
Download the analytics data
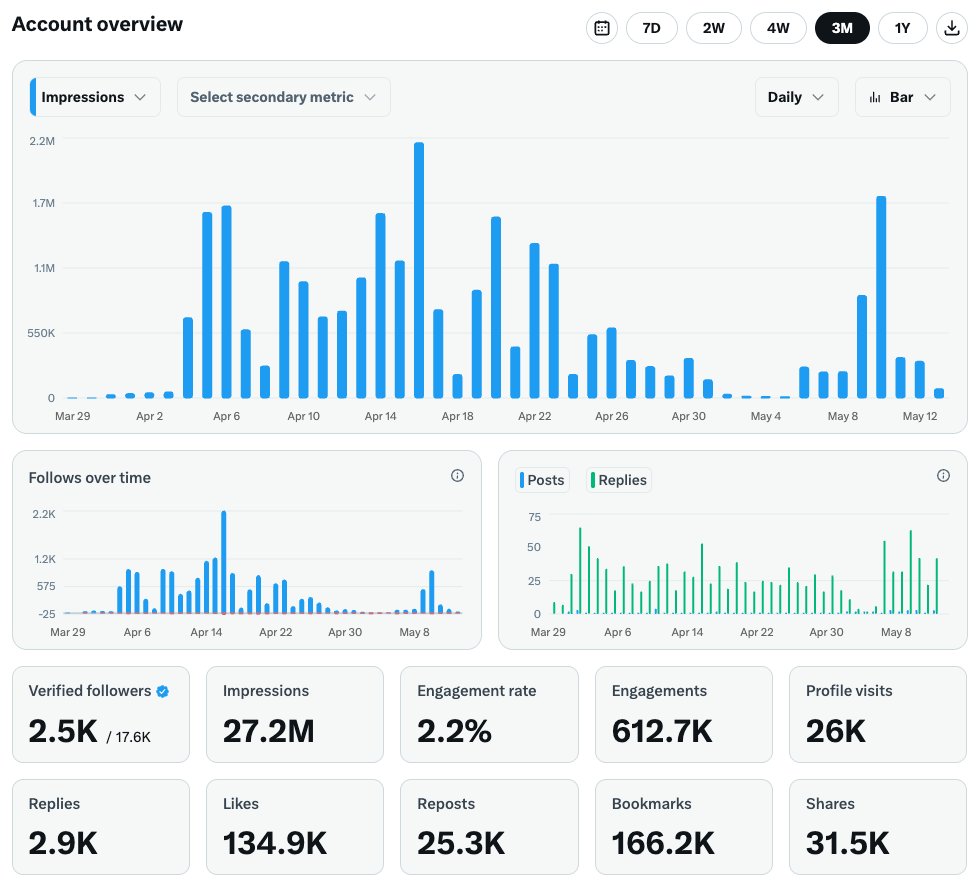pos(951,28)
